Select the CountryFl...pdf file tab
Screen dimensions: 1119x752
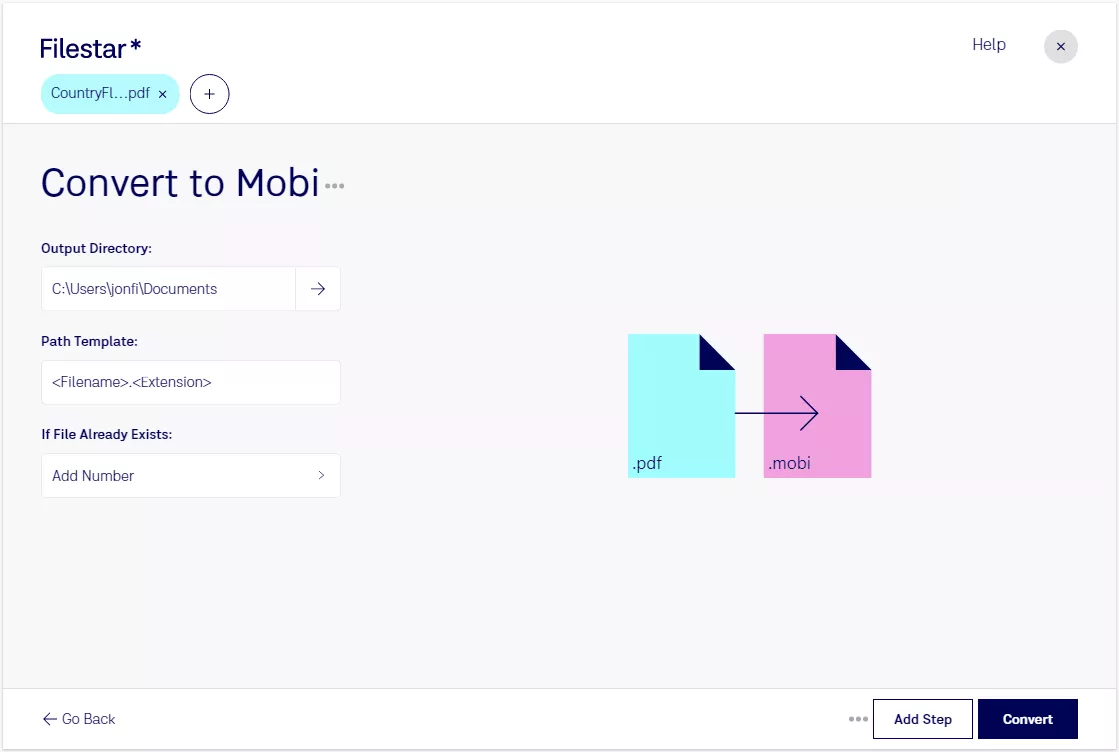(x=100, y=93)
